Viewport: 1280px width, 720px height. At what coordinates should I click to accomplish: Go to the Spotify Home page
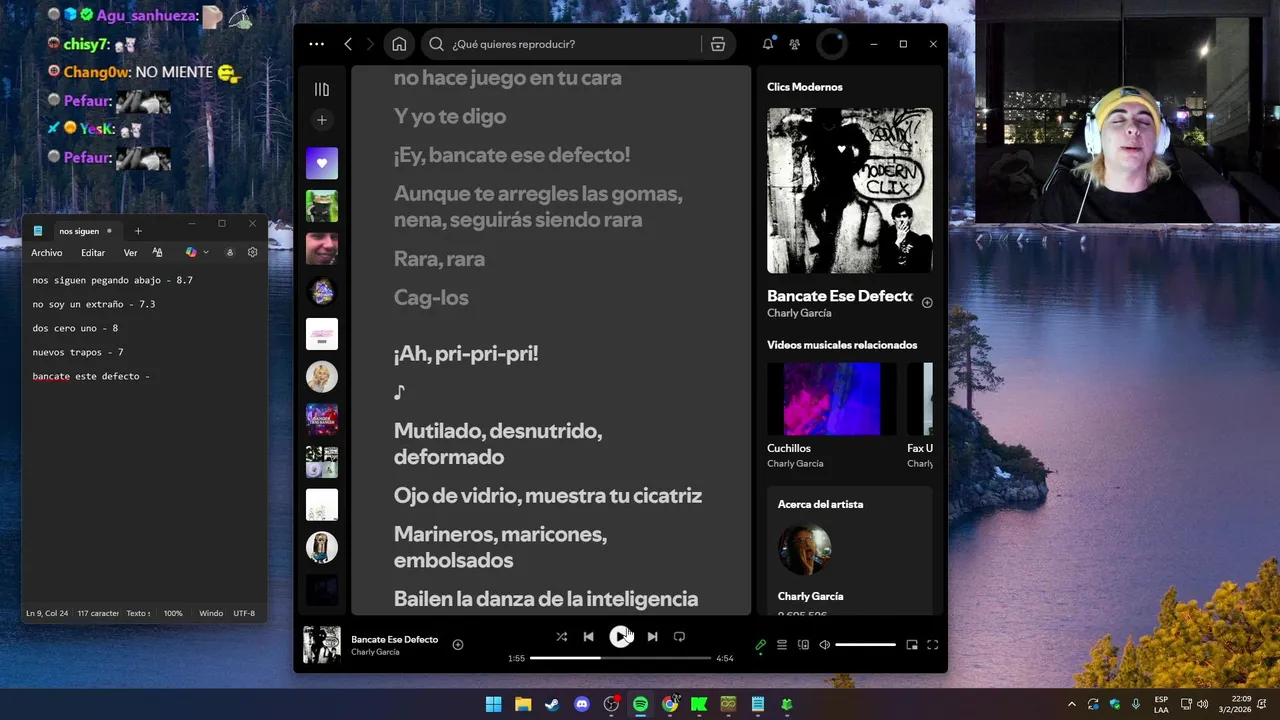[399, 44]
